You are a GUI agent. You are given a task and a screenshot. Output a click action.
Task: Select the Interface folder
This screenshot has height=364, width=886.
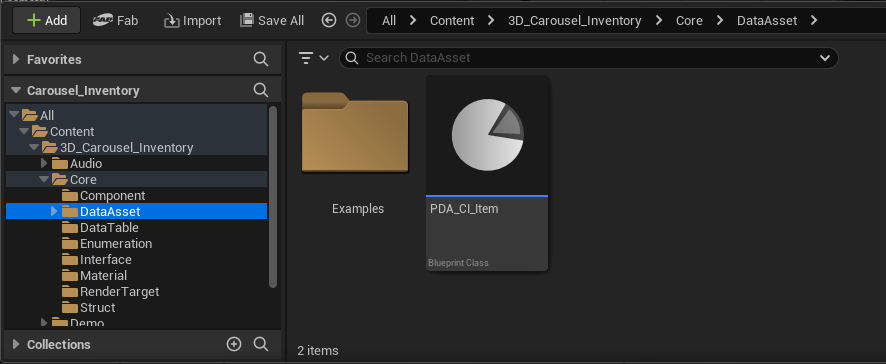136,259
